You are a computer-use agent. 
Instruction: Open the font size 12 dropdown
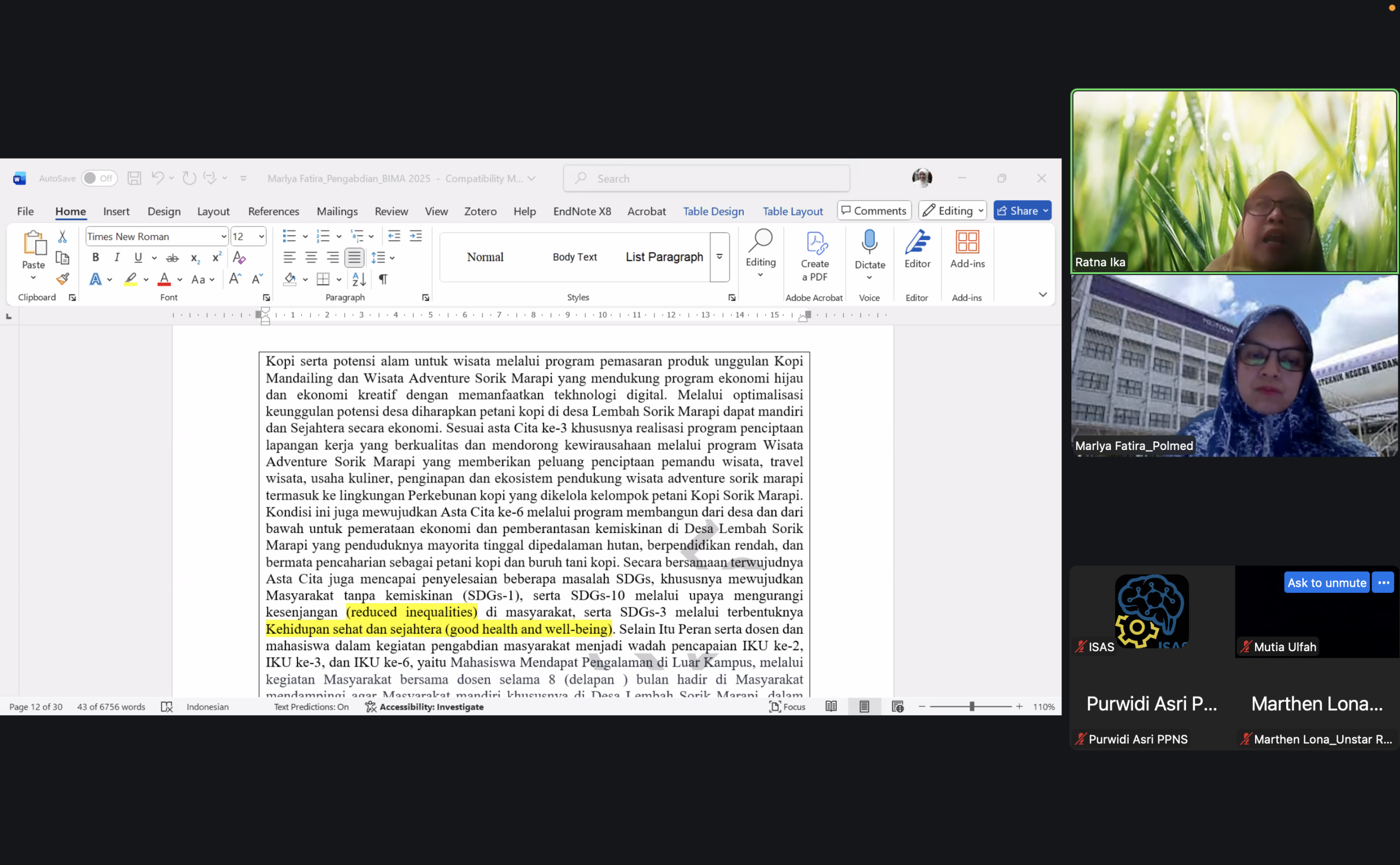point(261,236)
